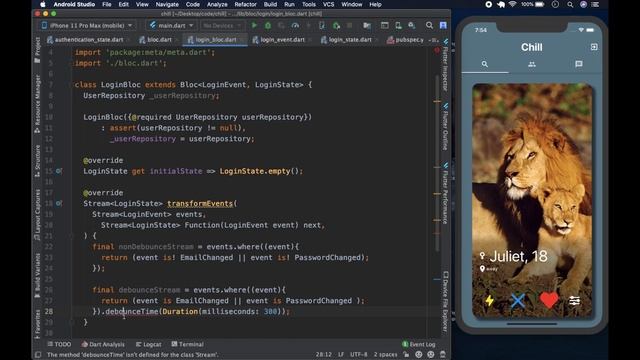Open the device file toolbar icon

click(367, 25)
